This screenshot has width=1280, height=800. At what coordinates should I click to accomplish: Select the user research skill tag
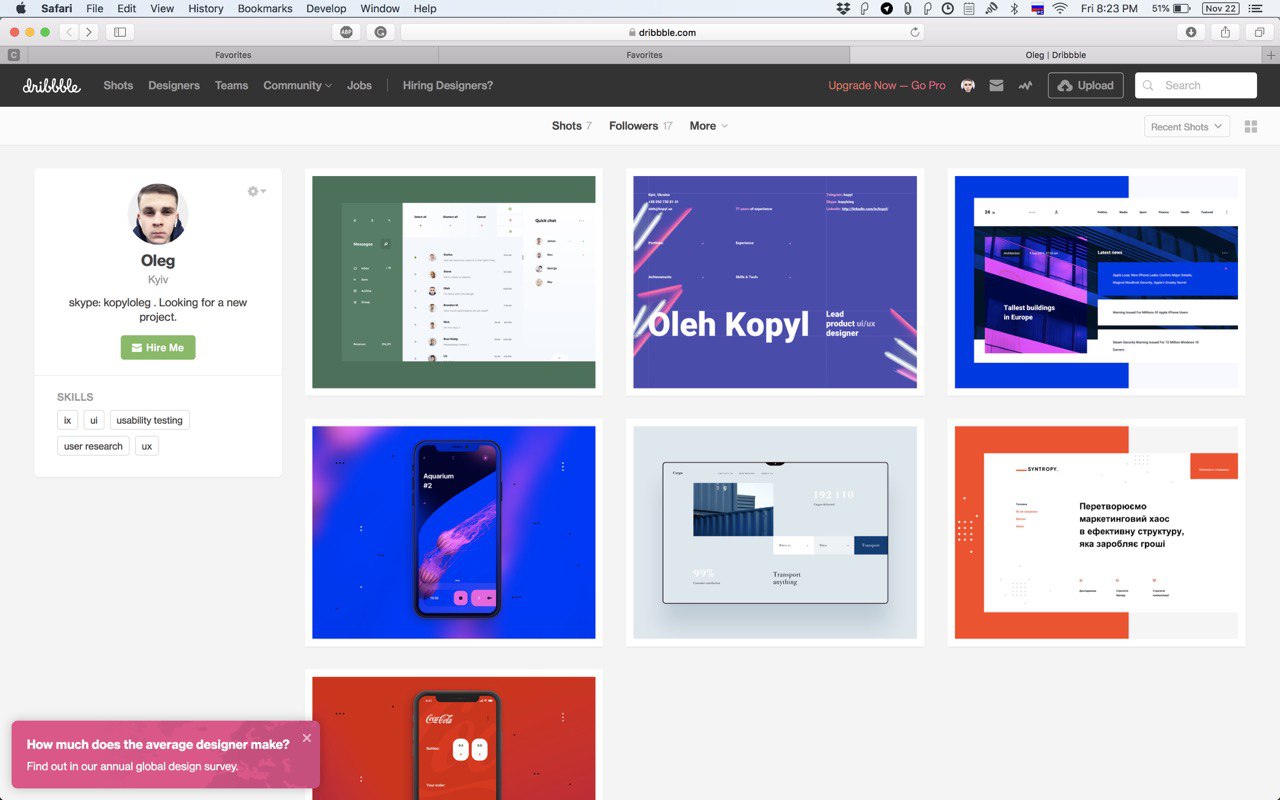click(x=93, y=446)
